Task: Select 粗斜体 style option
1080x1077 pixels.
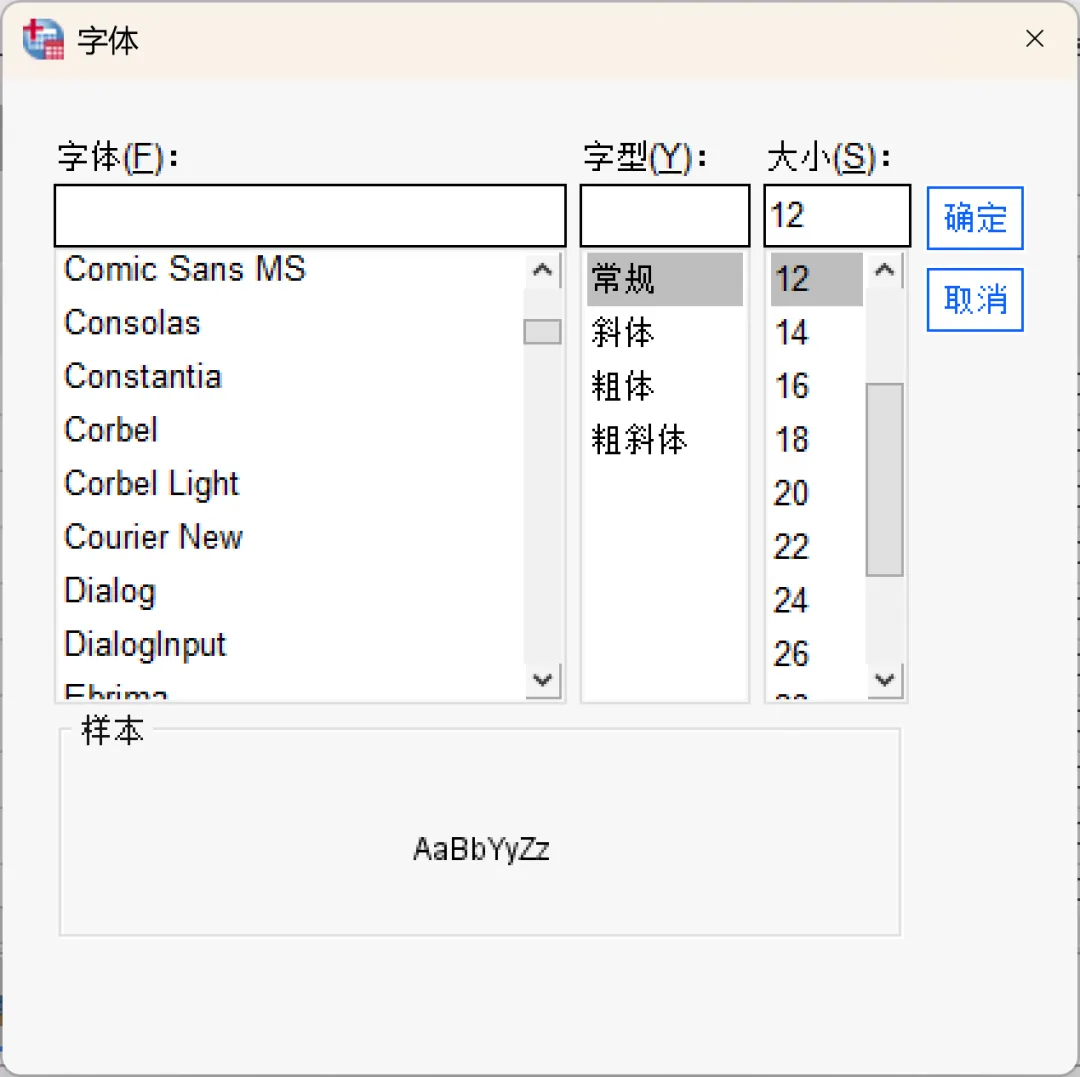Action: click(x=639, y=440)
